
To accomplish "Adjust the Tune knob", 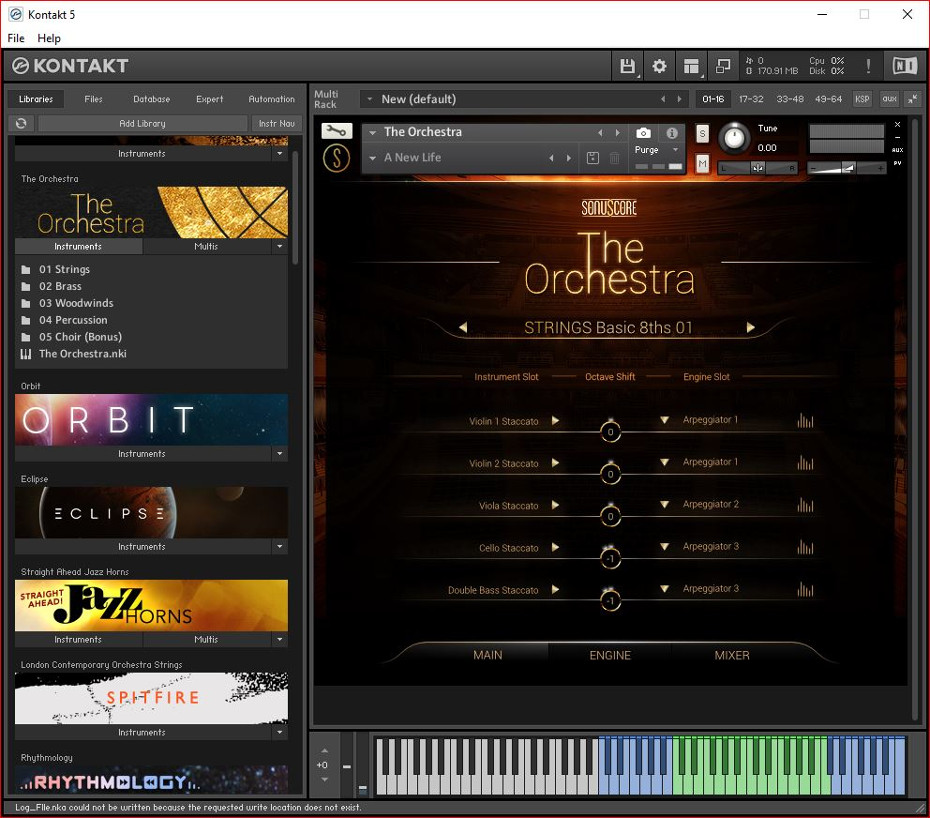I will click(734, 138).
